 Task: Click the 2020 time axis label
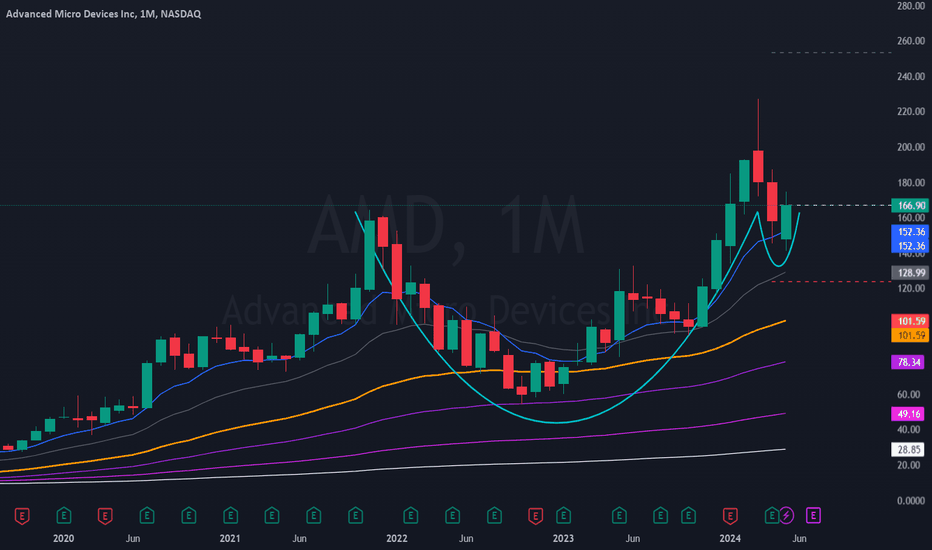(64, 538)
